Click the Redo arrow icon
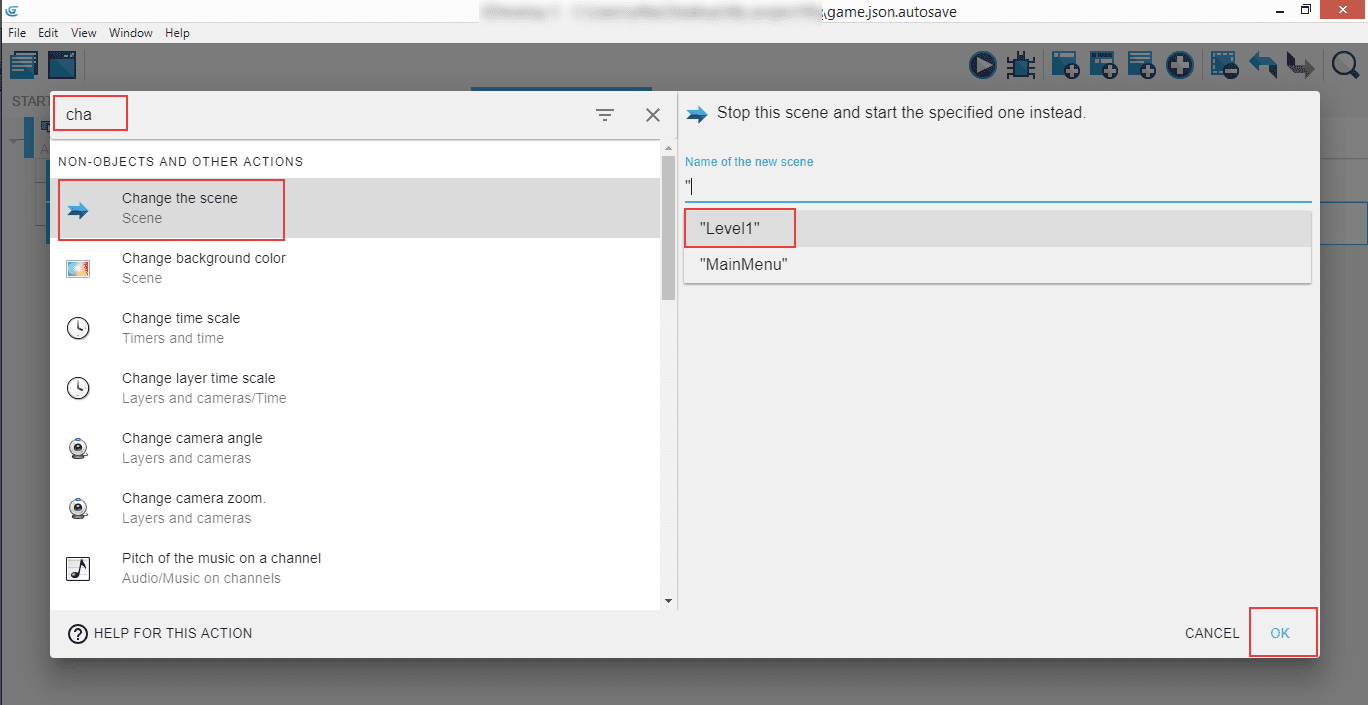The height and width of the screenshot is (705, 1368). tap(1300, 66)
